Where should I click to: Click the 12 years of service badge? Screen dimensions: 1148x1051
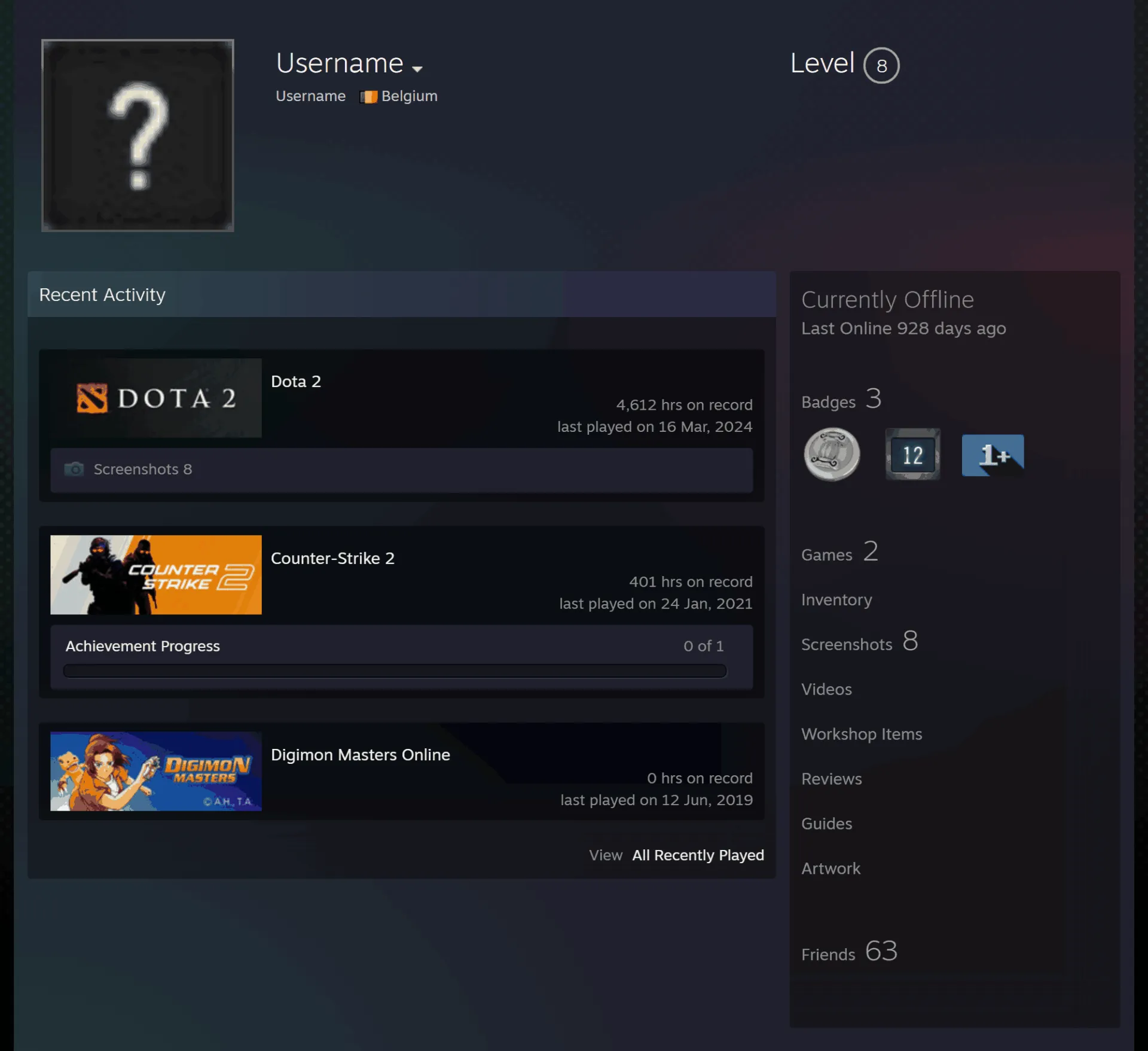pos(912,454)
